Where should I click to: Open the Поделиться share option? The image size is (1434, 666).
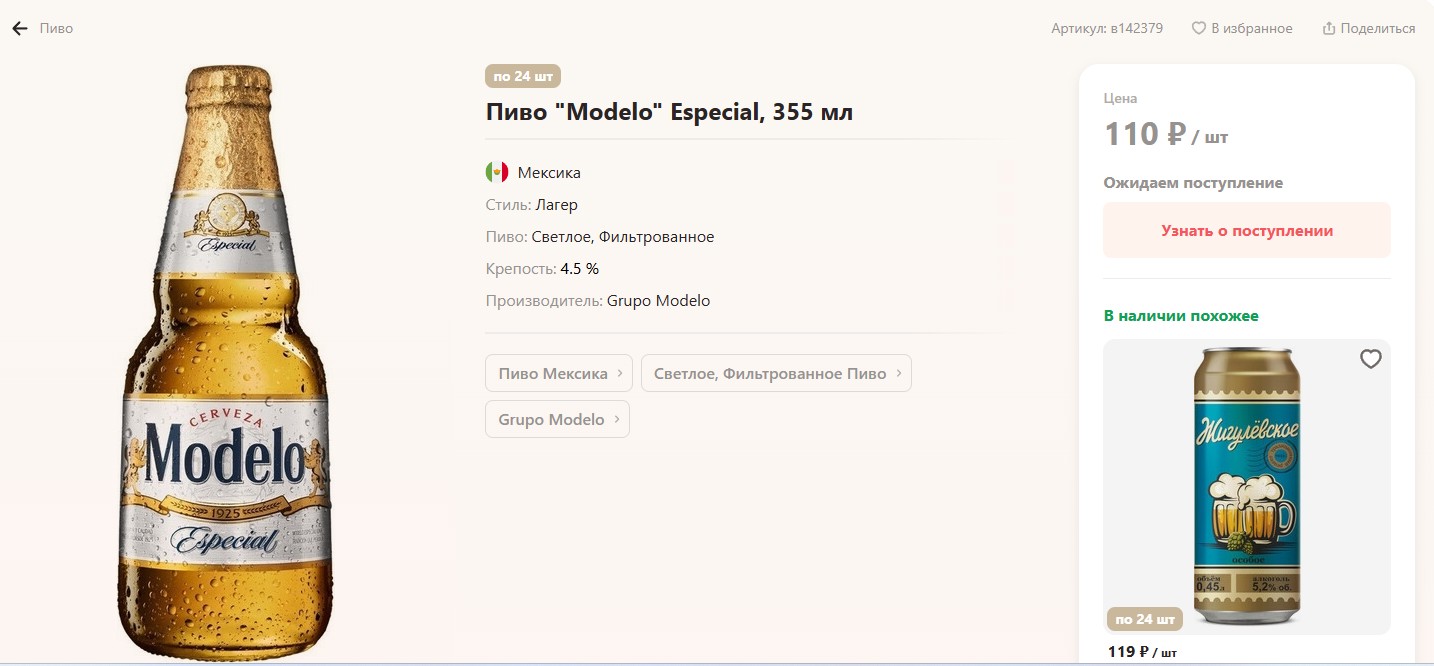(x=1378, y=28)
